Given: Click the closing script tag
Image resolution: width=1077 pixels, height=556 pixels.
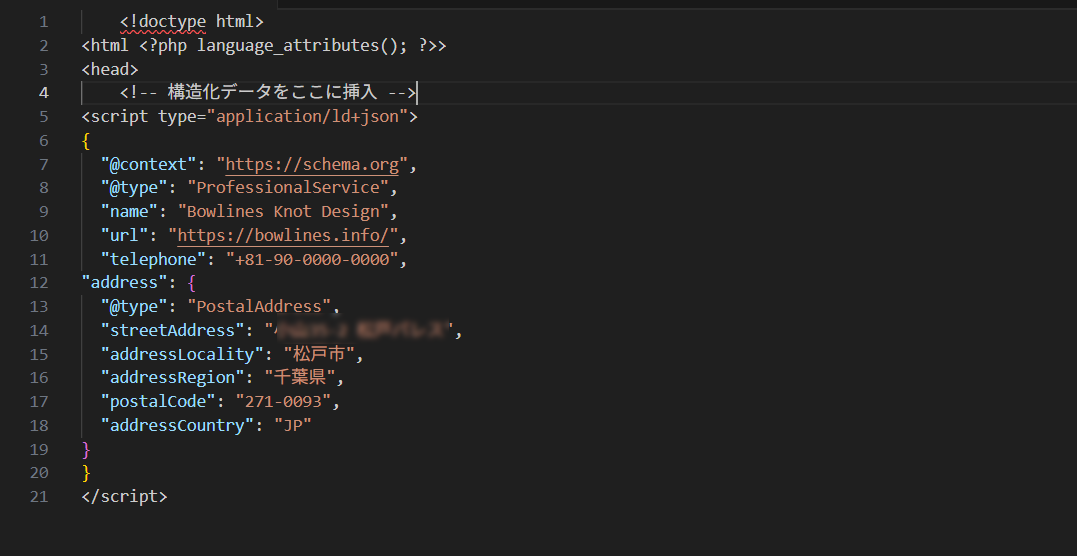Looking at the screenshot, I should coord(124,496).
